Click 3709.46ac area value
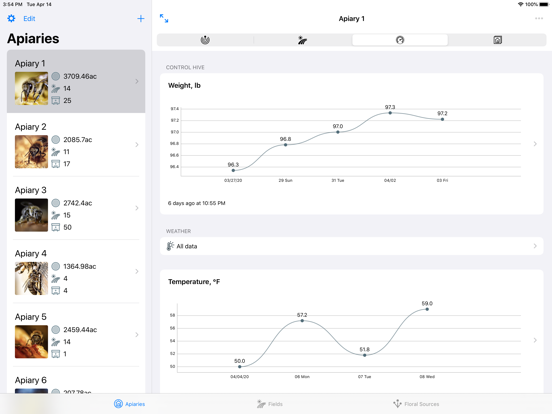Screen dimensions: 552x414 (80, 76)
